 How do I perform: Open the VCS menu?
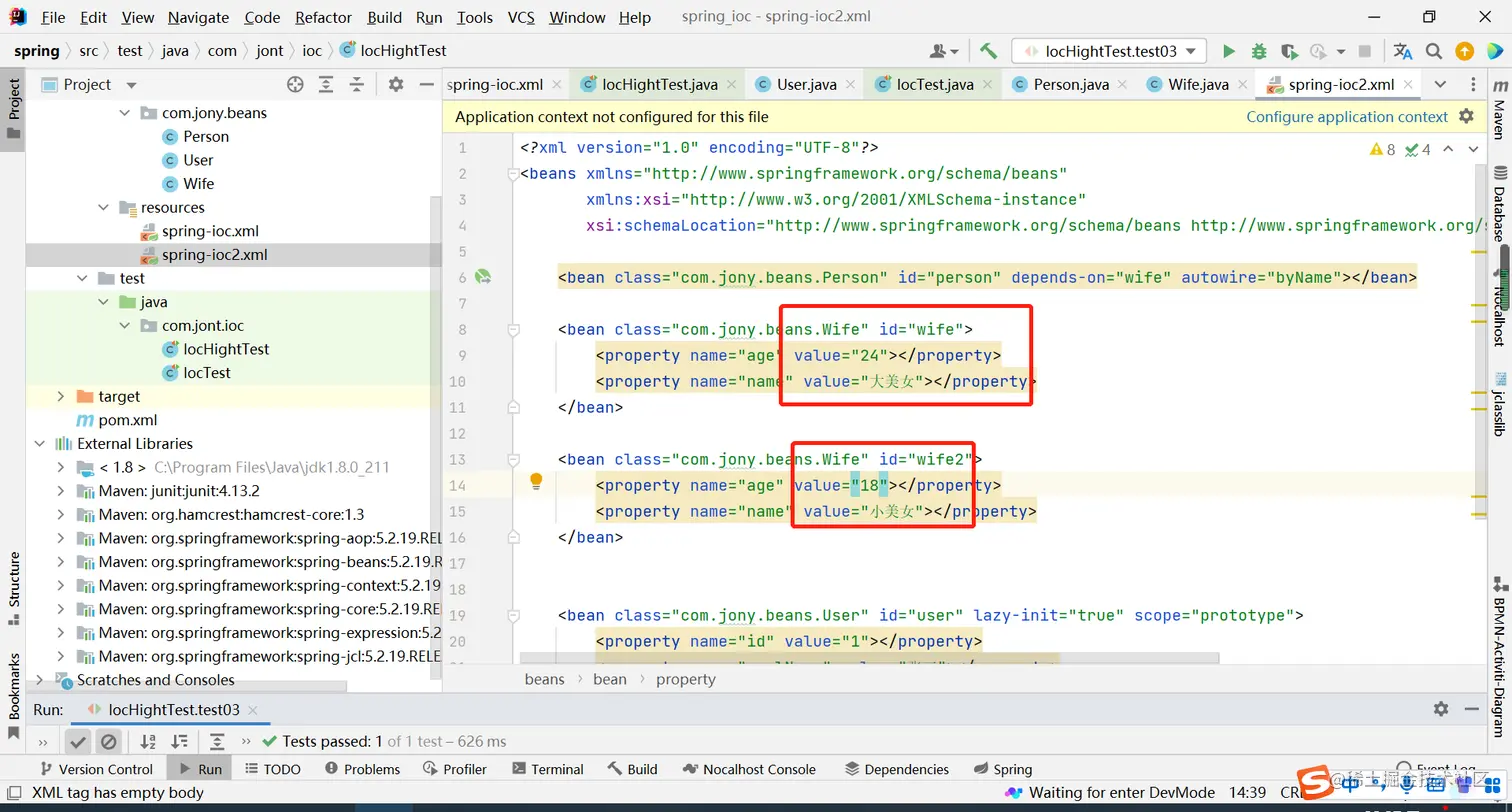coord(521,17)
